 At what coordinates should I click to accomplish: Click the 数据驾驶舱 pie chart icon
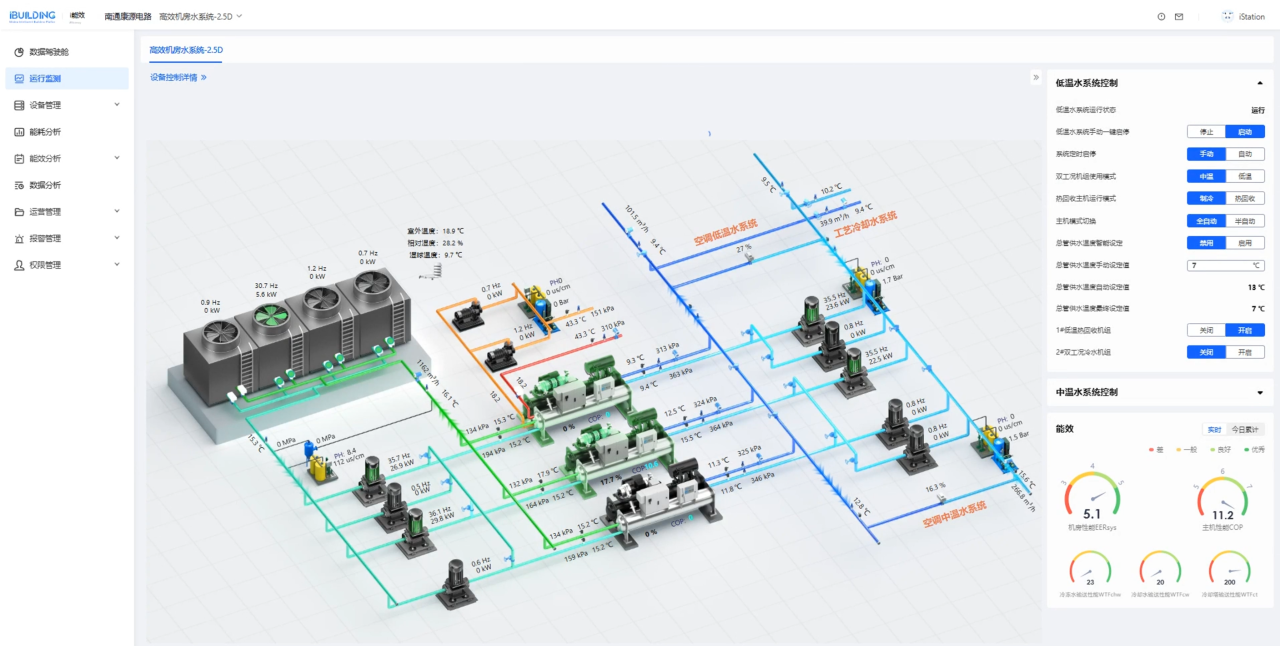click(x=19, y=52)
